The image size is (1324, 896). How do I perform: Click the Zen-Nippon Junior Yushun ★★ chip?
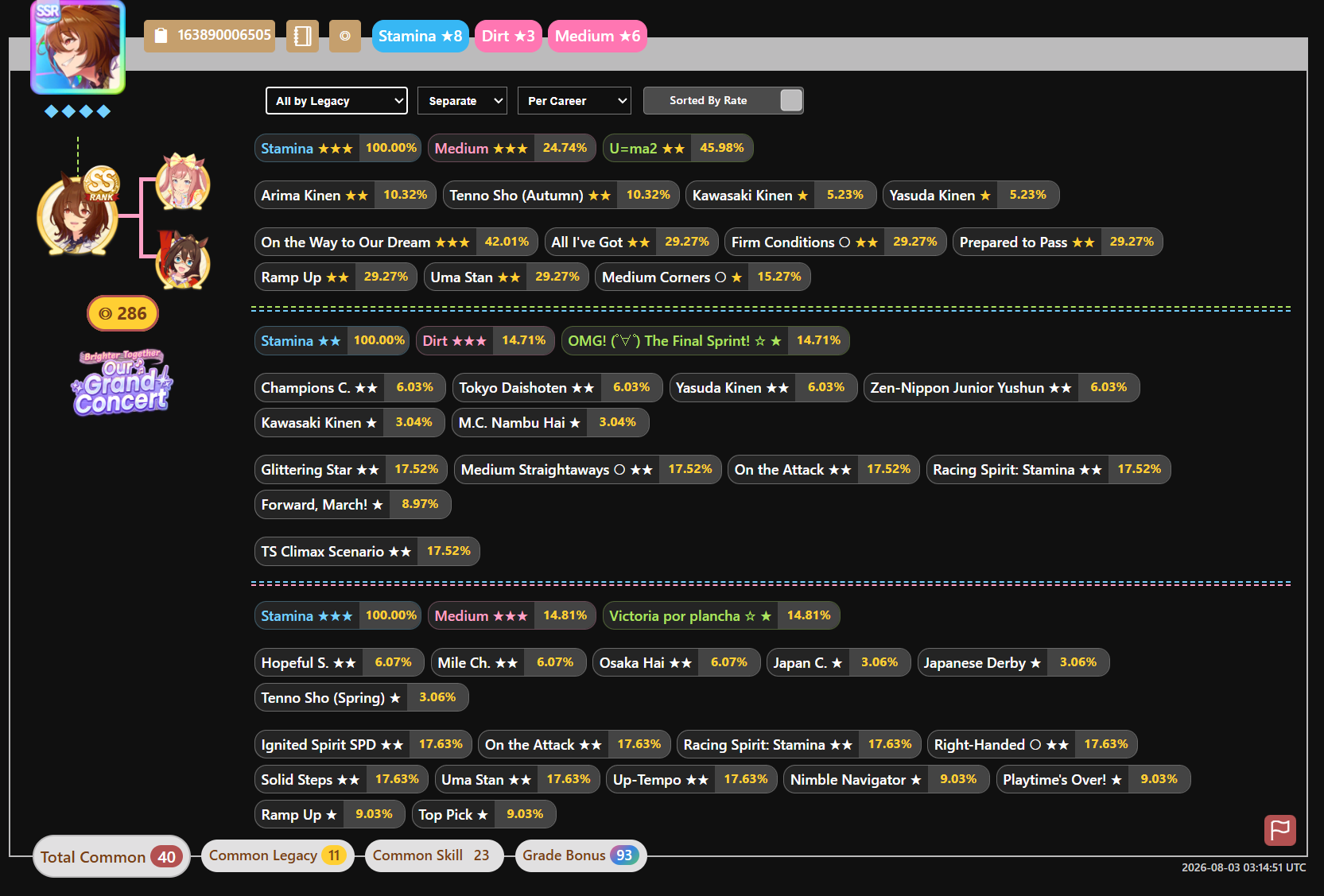(1002, 387)
